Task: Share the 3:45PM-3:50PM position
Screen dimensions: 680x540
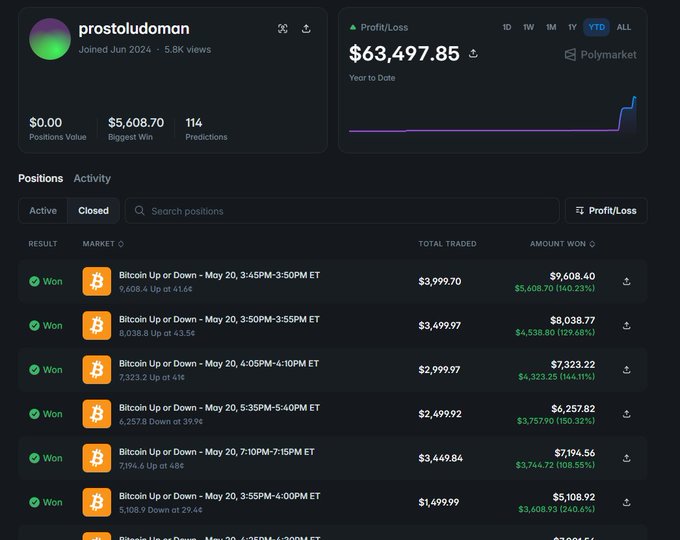Action: coord(626,281)
